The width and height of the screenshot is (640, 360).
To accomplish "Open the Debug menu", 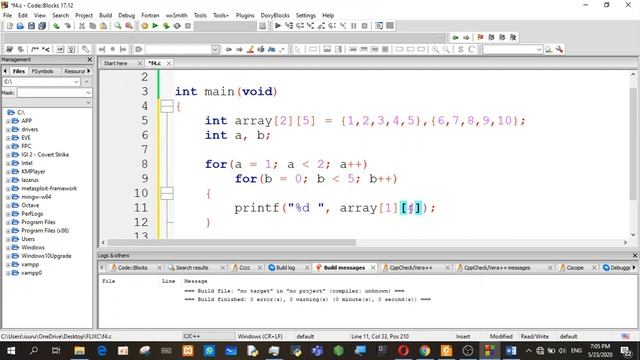I will (x=127, y=15).
